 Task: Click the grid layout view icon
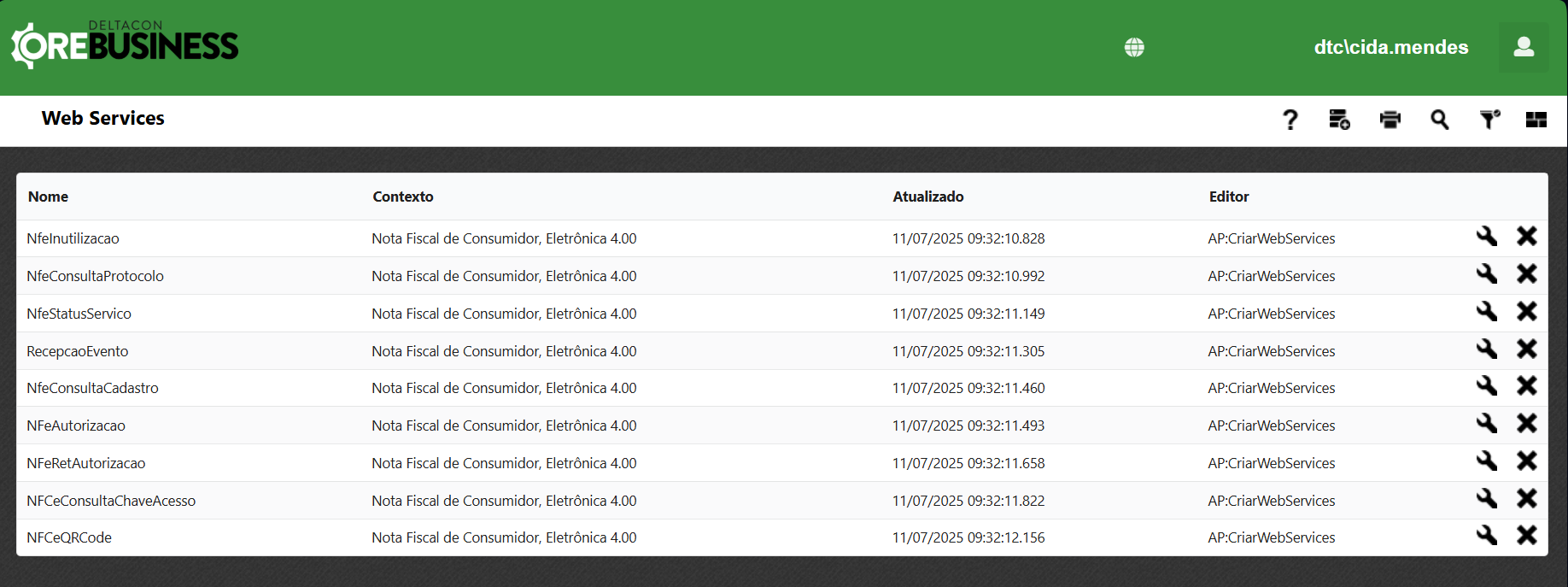(x=1536, y=120)
